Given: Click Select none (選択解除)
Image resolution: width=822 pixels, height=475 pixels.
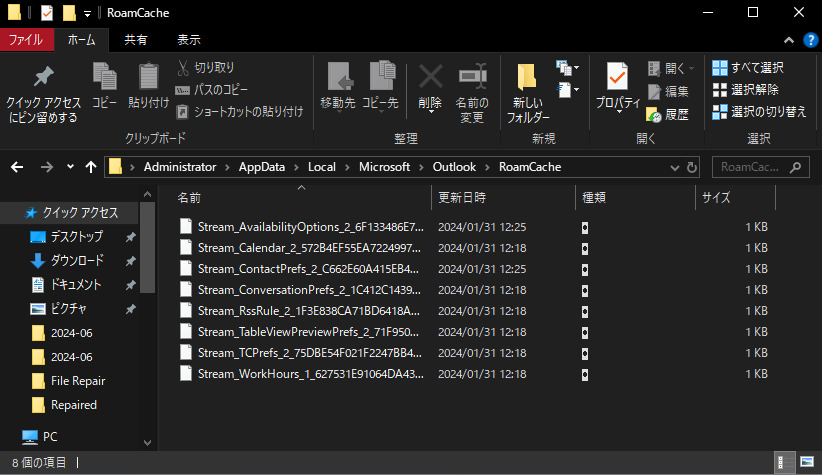Looking at the screenshot, I should pos(745,90).
